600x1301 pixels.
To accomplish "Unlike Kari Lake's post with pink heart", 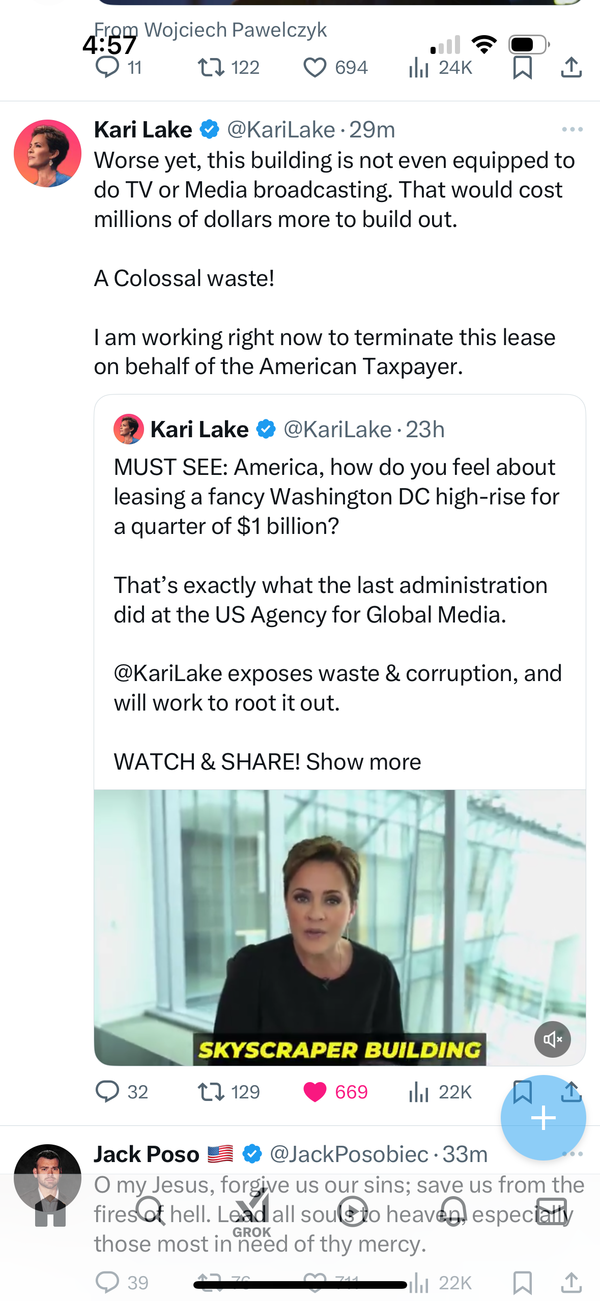I will pyautogui.click(x=316, y=1091).
